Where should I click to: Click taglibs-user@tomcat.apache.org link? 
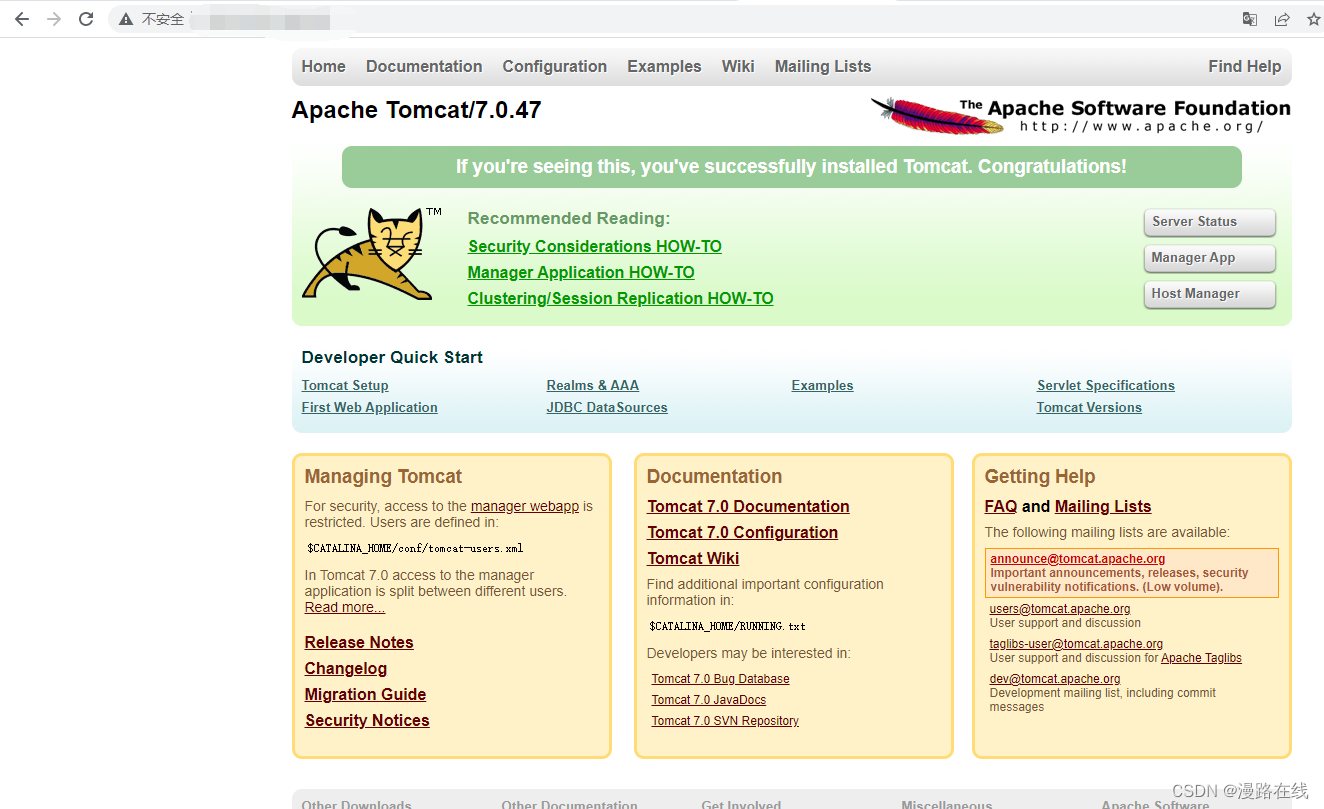click(1076, 644)
